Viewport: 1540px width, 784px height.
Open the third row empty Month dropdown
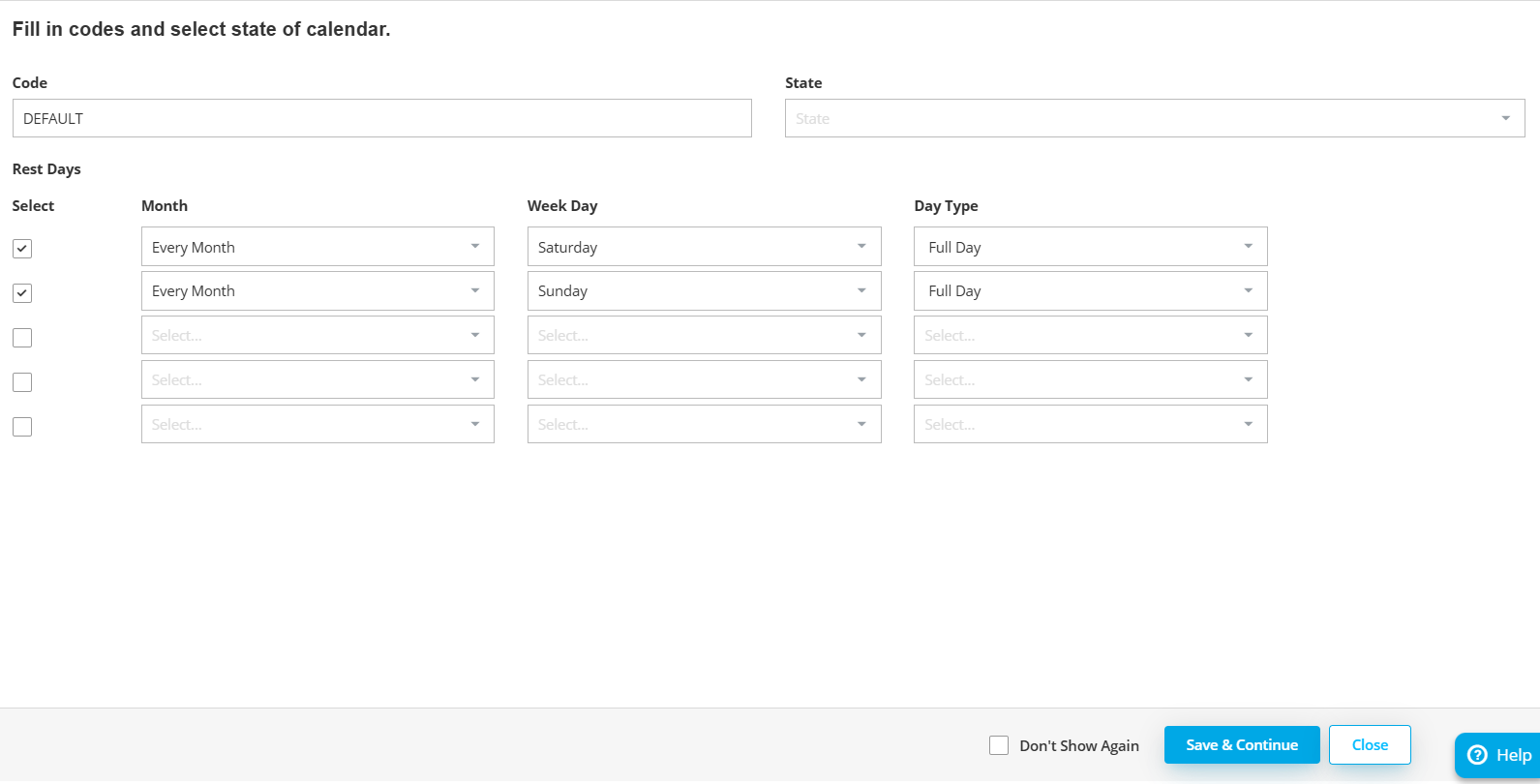pos(317,335)
